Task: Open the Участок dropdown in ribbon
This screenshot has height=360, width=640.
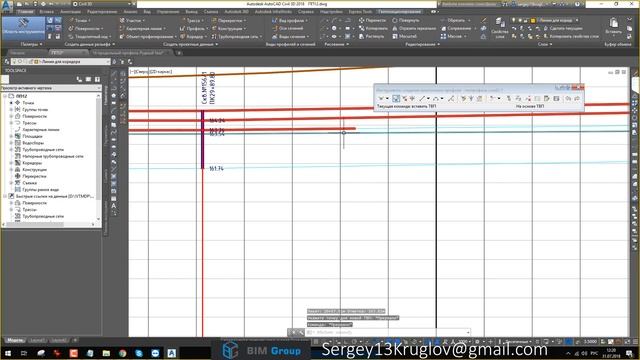Action: tap(133, 20)
